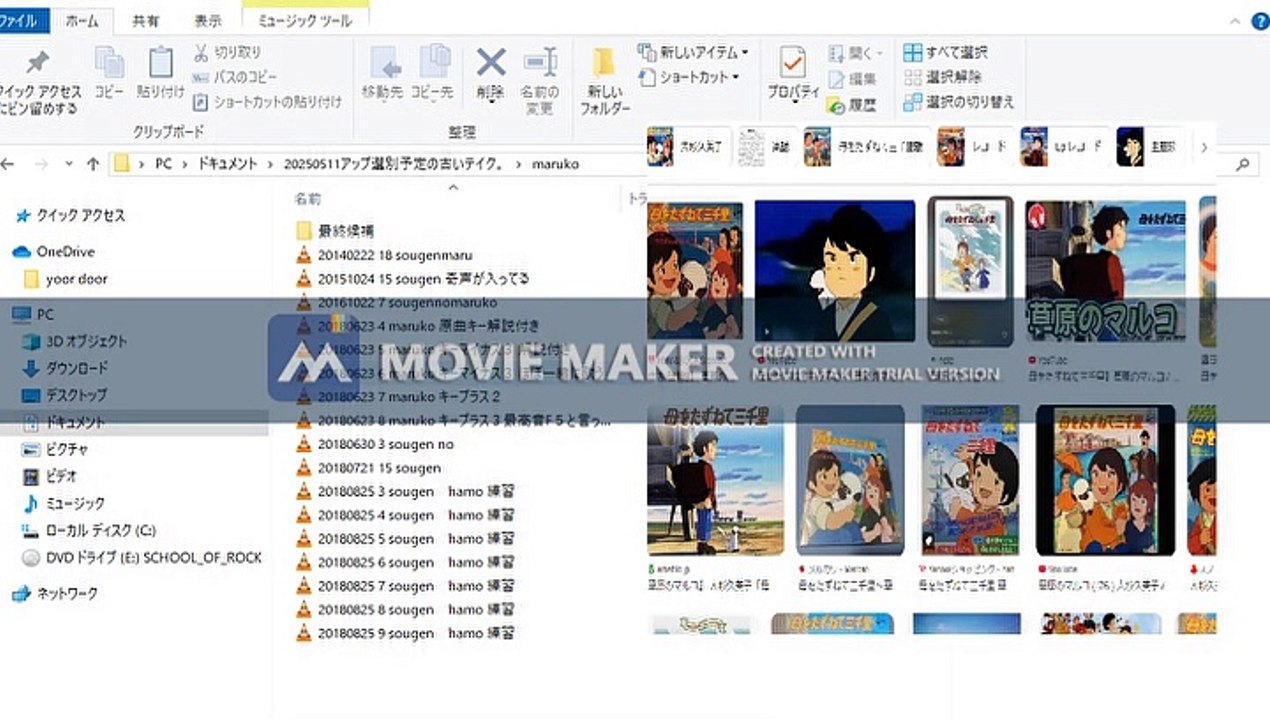Click History (履歴) in ribbon
The height and width of the screenshot is (720, 1270).
pyautogui.click(x=852, y=104)
